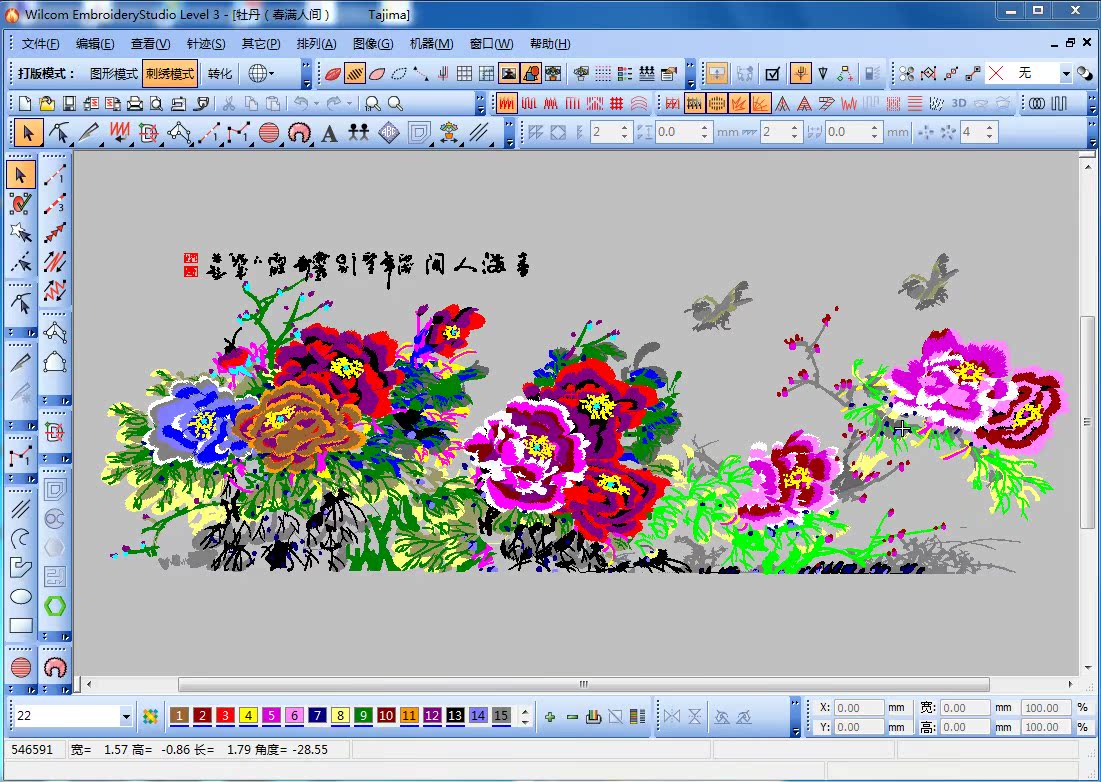Open the 编辑(E) menu
This screenshot has width=1101, height=782.
coord(95,44)
